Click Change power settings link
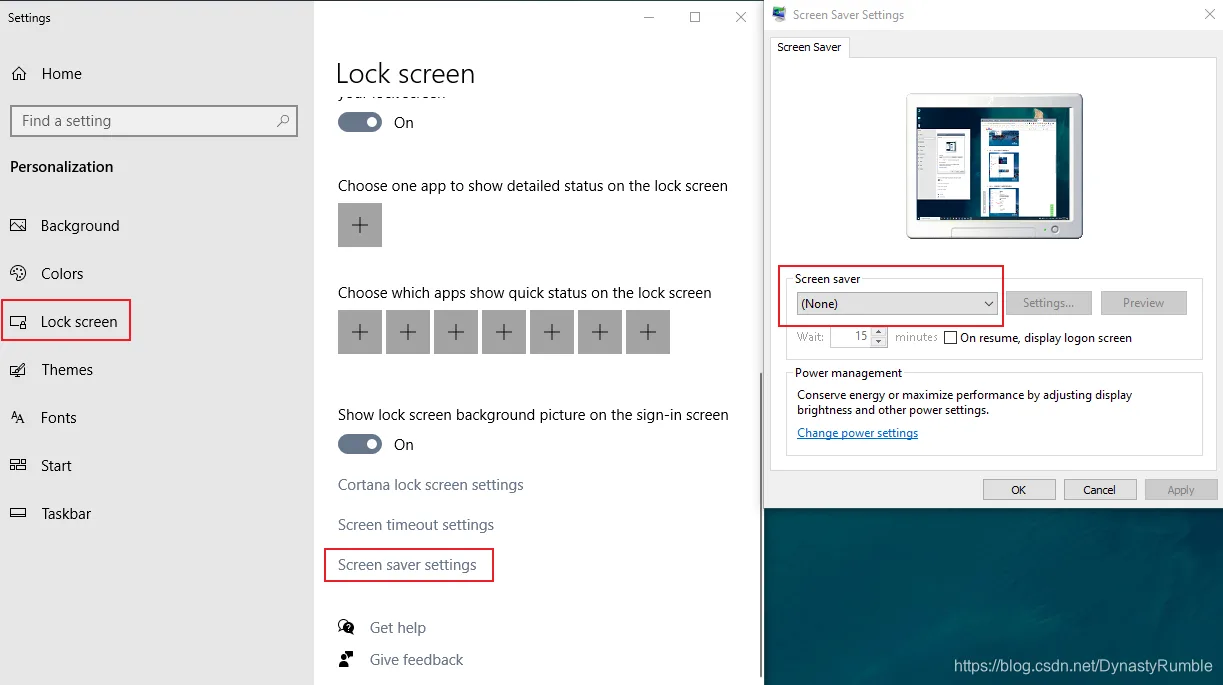 coord(857,433)
